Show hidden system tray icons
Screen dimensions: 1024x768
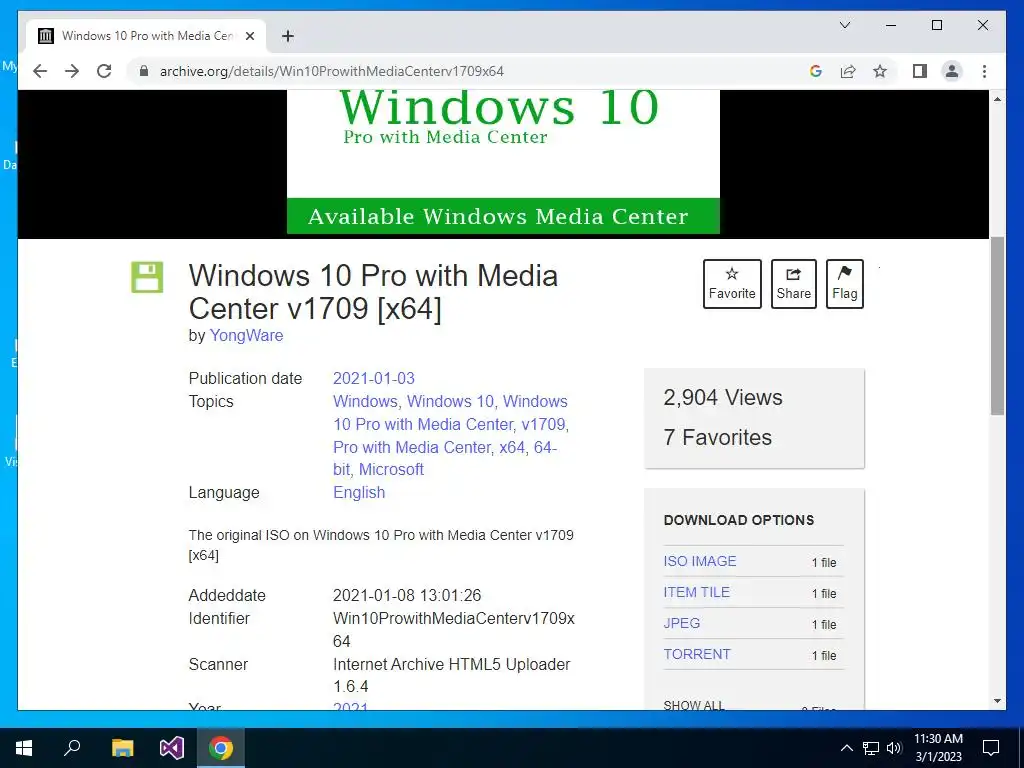click(846, 748)
